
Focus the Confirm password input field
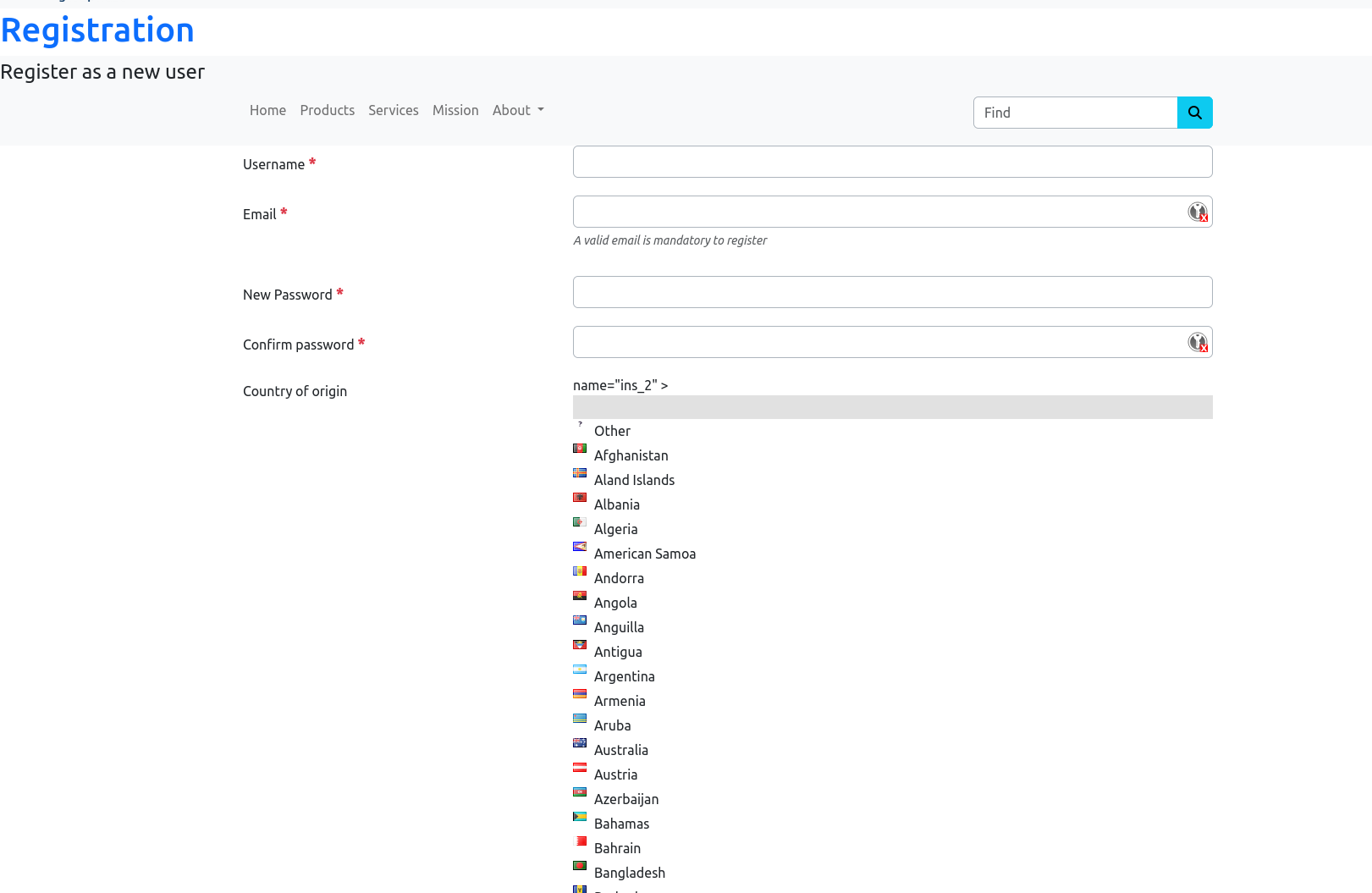[x=893, y=342]
